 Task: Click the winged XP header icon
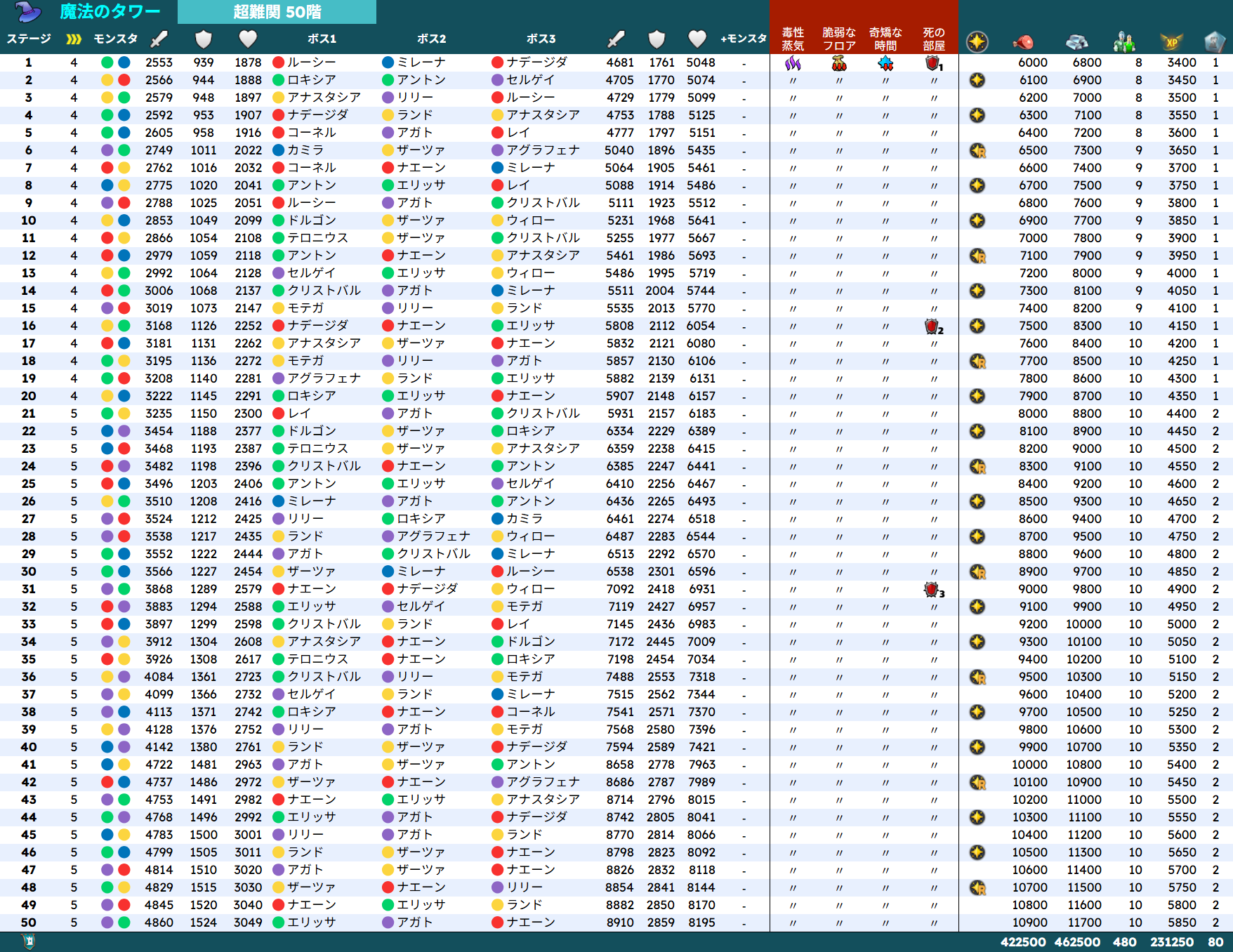point(1172,42)
